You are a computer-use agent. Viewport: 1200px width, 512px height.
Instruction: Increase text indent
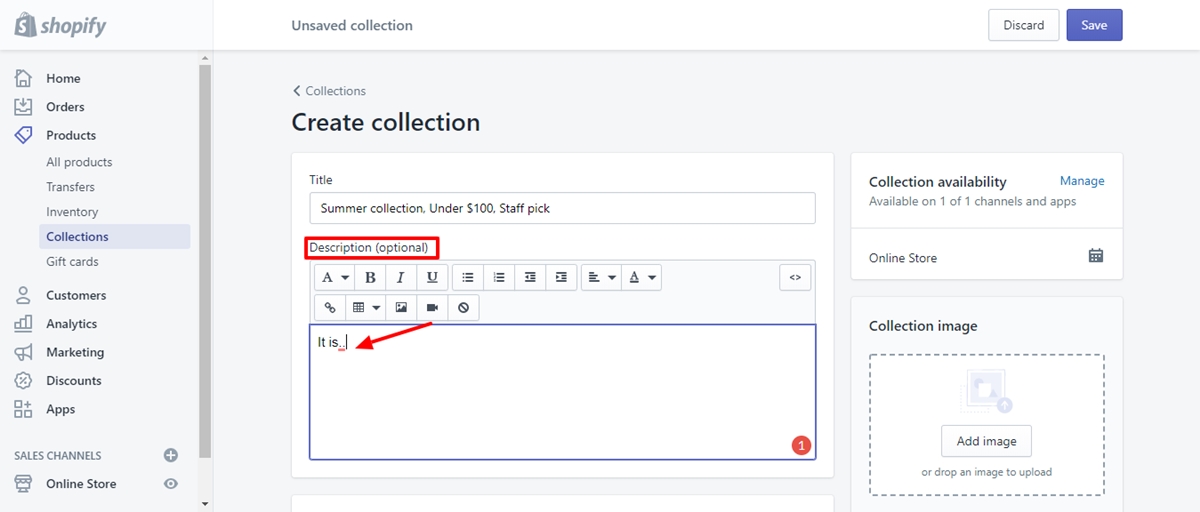(x=561, y=277)
